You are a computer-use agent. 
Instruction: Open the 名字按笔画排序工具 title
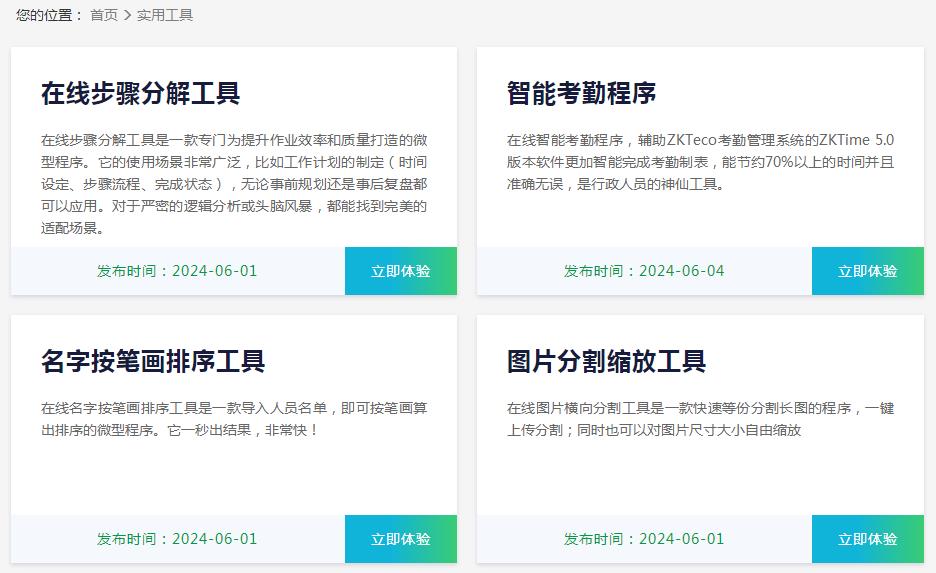[x=153, y=361]
